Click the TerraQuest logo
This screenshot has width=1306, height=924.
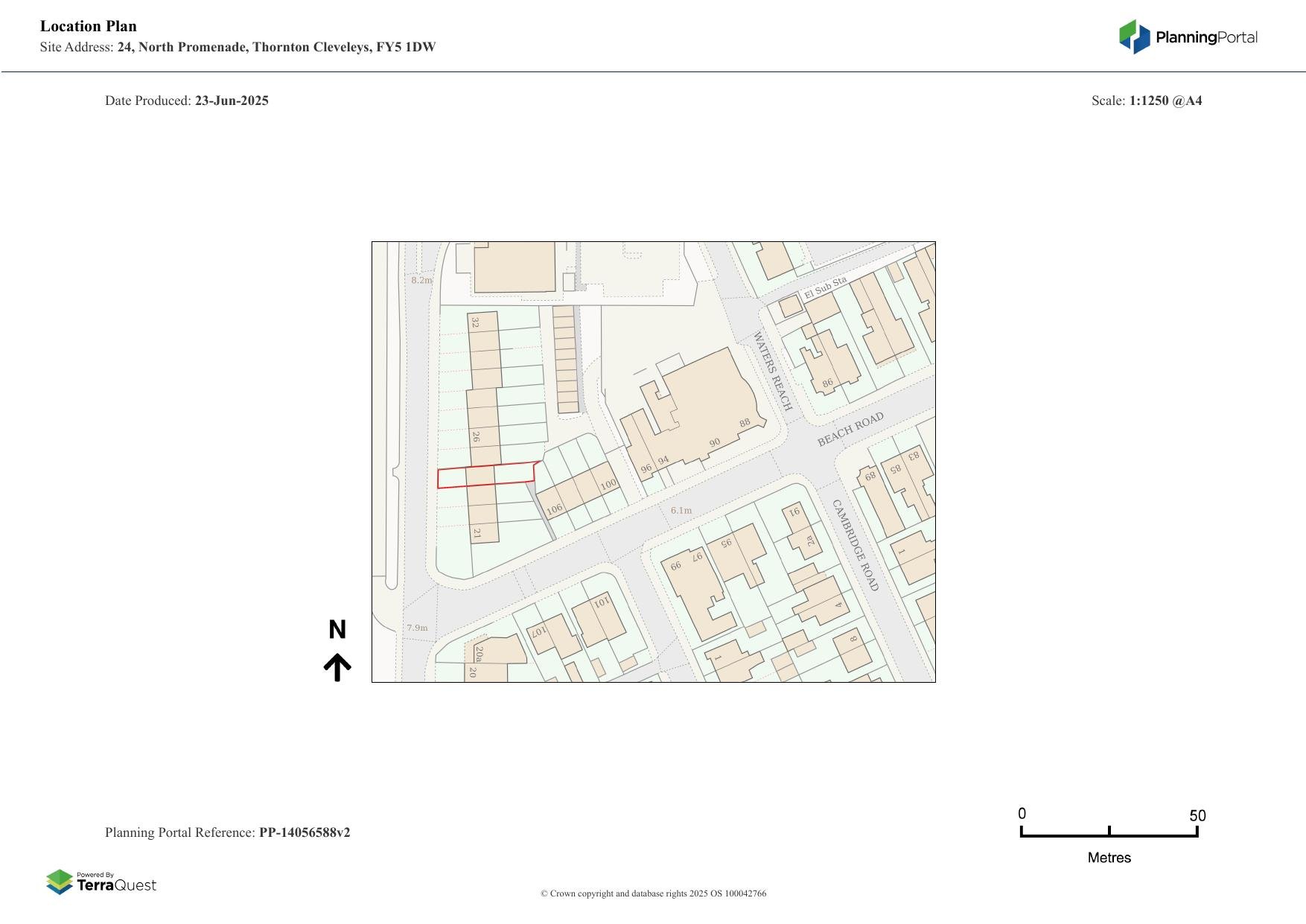[101, 882]
